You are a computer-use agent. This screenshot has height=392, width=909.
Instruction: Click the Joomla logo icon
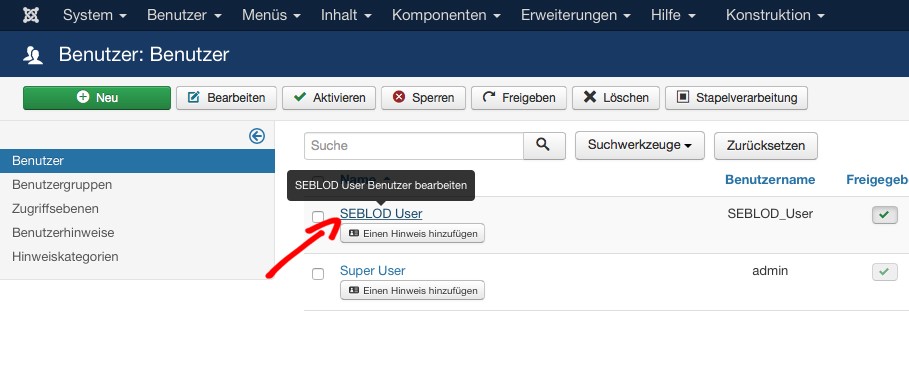pyautogui.click(x=31, y=15)
